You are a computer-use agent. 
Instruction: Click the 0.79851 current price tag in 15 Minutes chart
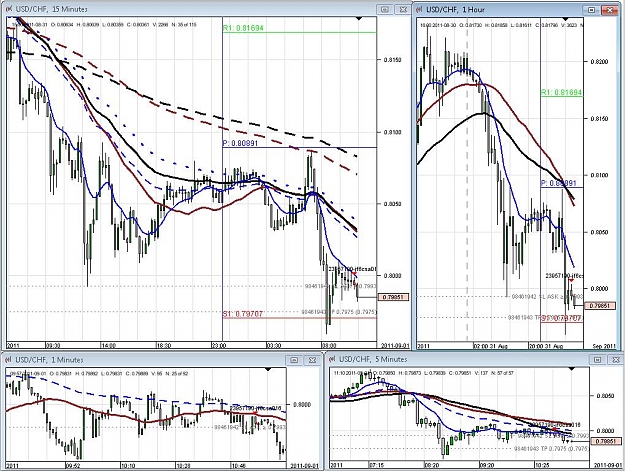(393, 297)
